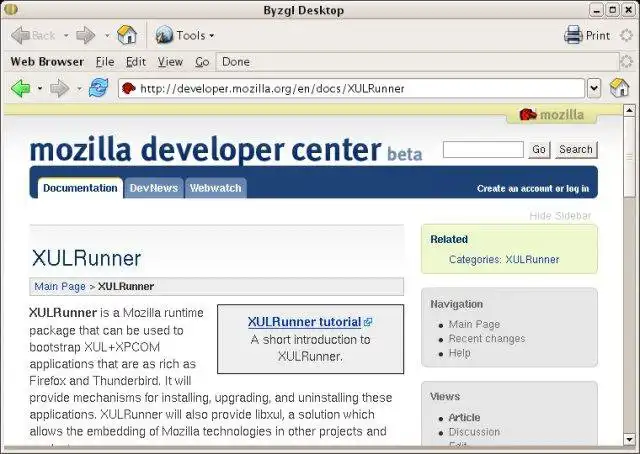The width and height of the screenshot is (640, 454).
Task: Expand the URL bar history dropdown
Action: (x=594, y=88)
